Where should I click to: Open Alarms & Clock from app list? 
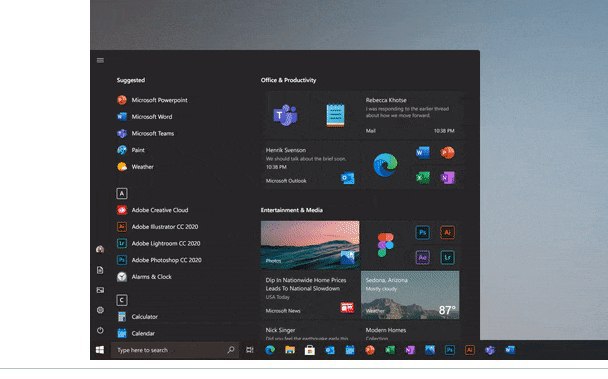tap(144, 277)
